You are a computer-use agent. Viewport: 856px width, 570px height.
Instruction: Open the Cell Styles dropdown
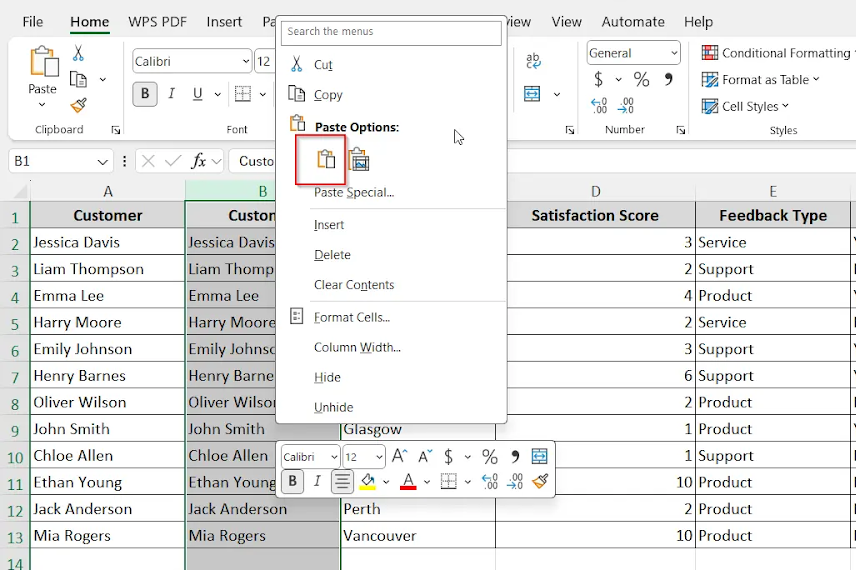click(745, 106)
